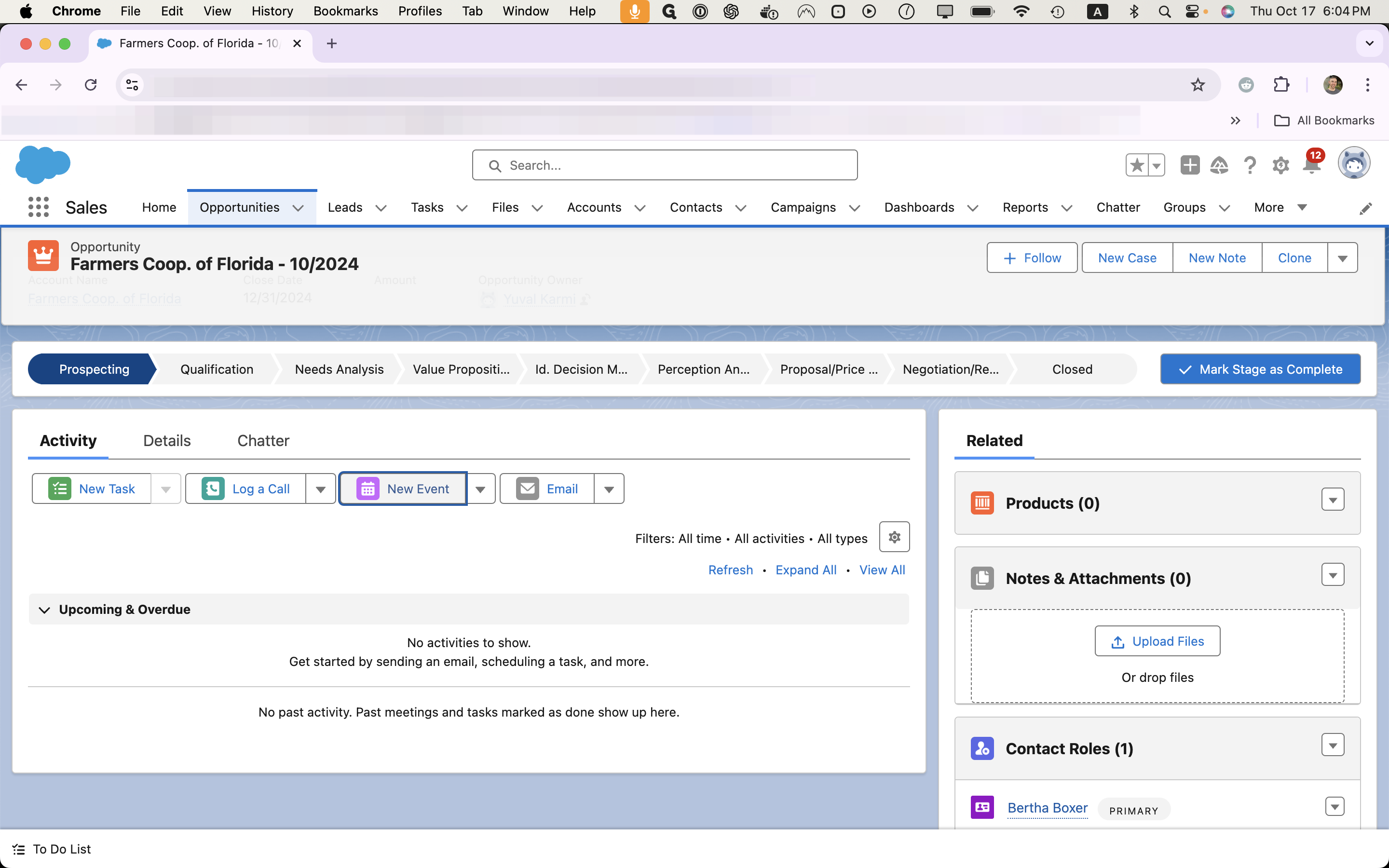Open the Reports nav tab
Viewport: 1389px width, 868px height.
click(x=1025, y=207)
